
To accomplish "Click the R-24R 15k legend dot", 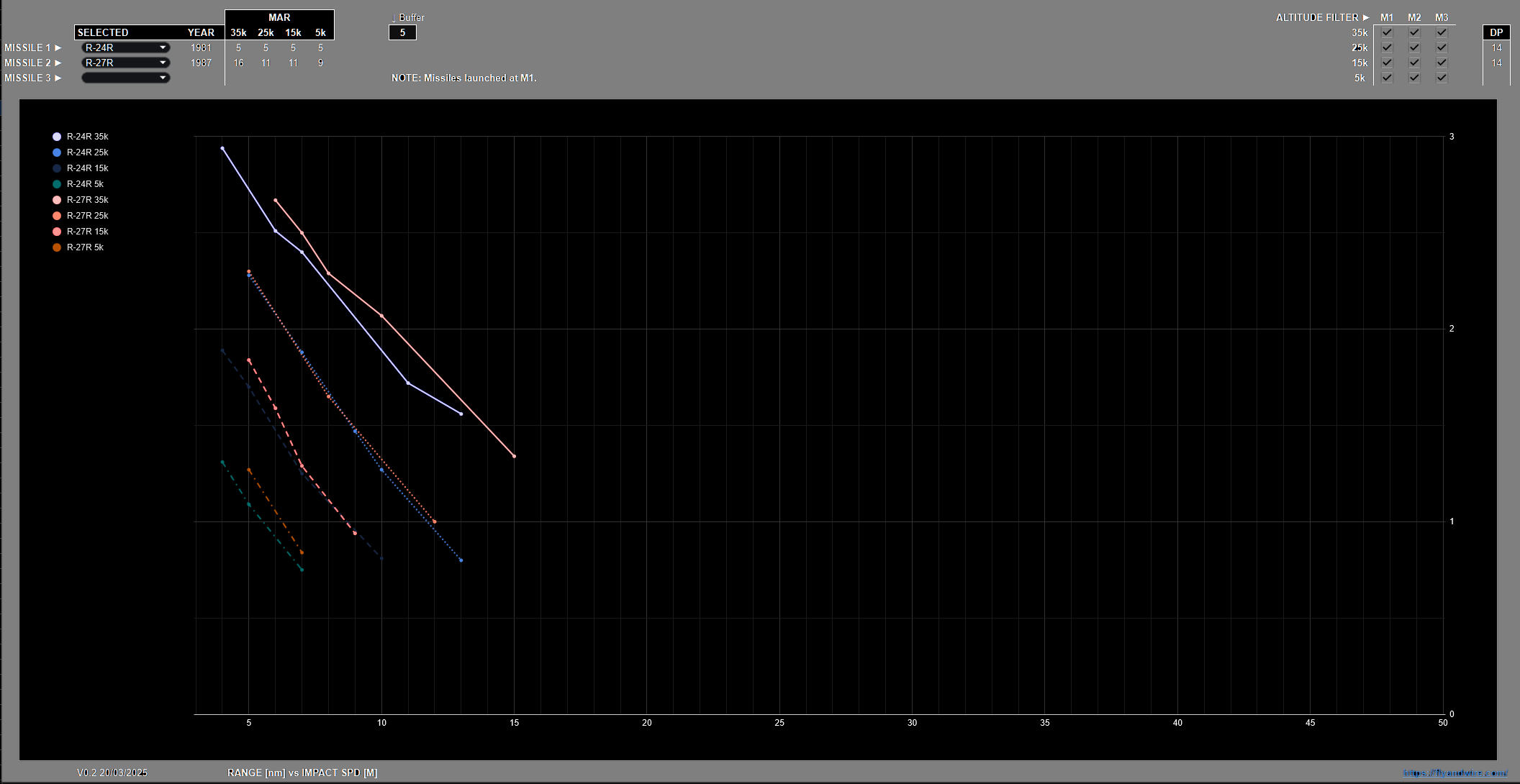I will coord(57,168).
